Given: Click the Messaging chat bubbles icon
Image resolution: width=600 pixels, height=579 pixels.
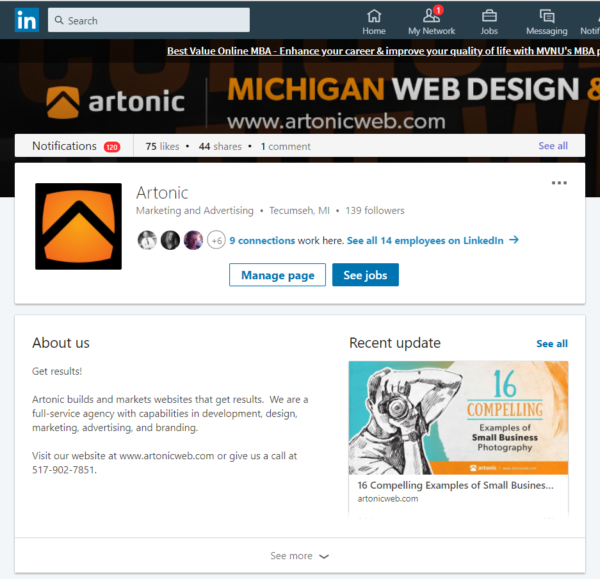Looking at the screenshot, I should pyautogui.click(x=547, y=16).
